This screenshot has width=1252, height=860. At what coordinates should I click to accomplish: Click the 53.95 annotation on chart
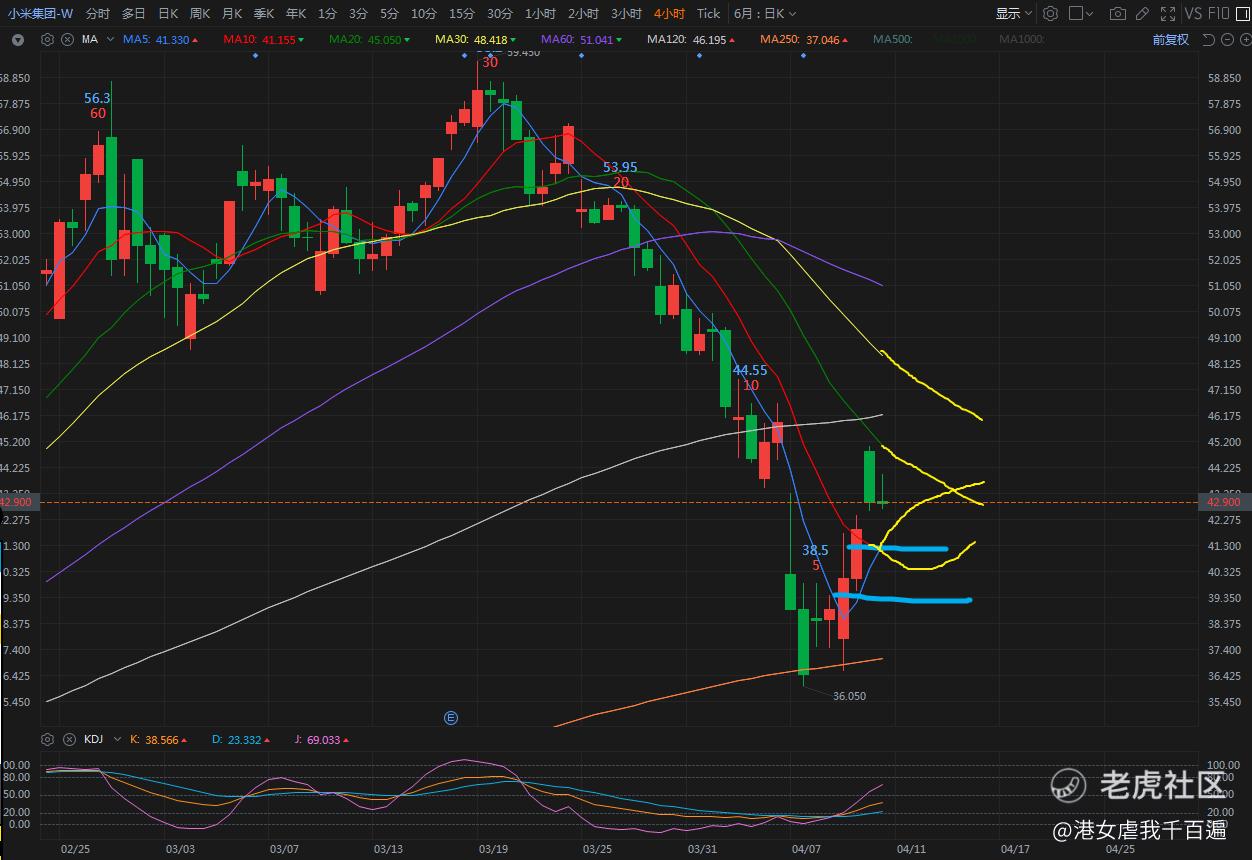(620, 167)
